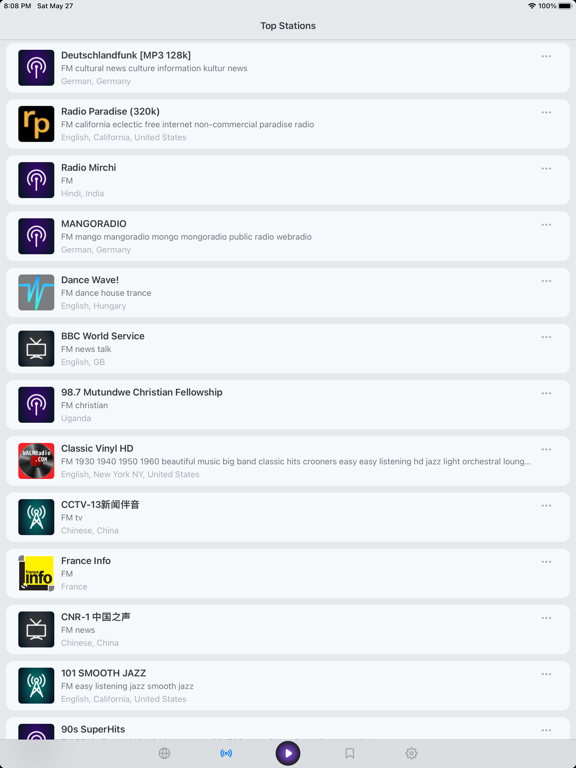Viewport: 576px width, 768px height.
Task: Open more options for Dance Wave!
Action: coord(547,281)
